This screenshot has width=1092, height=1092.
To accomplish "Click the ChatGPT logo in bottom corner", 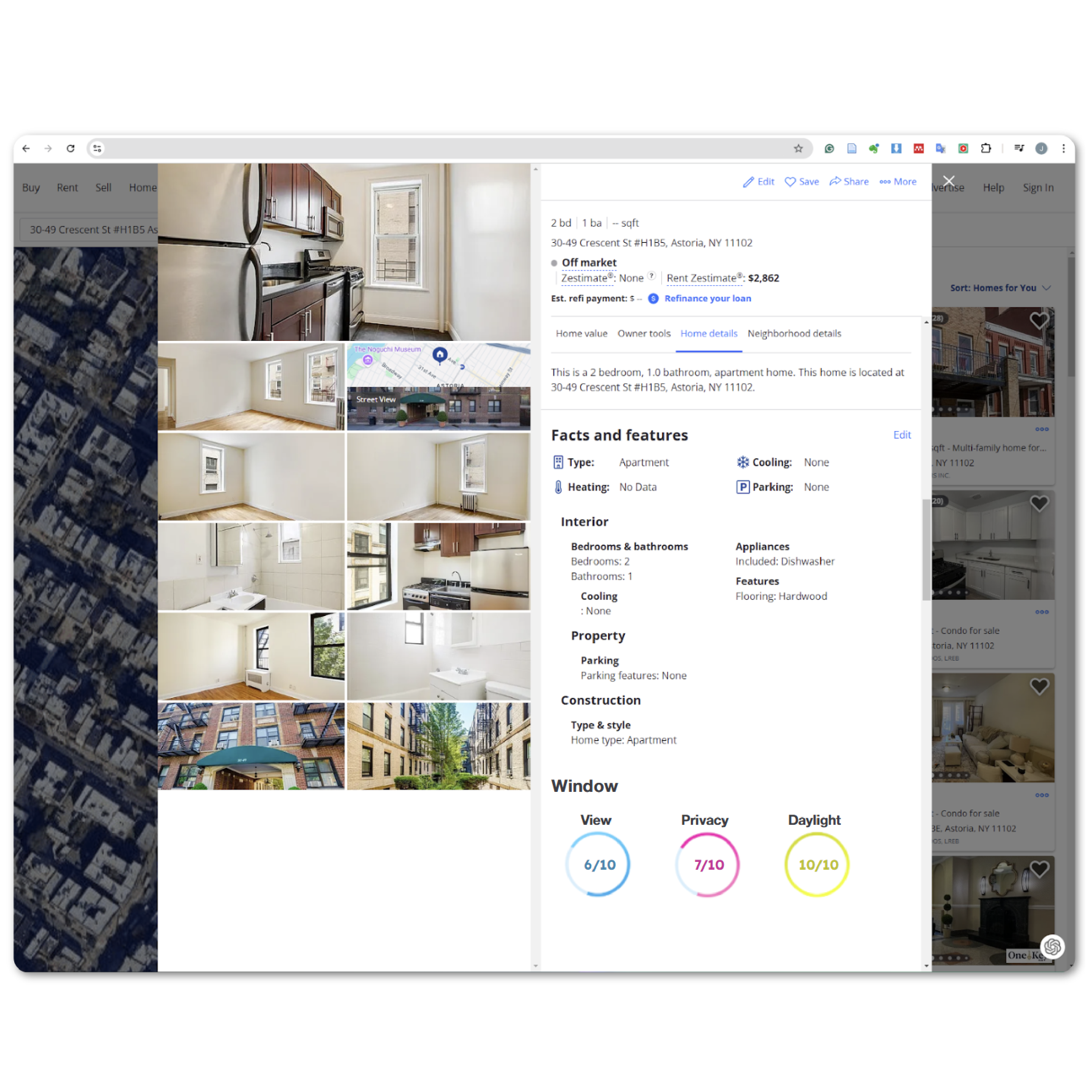I will click(1052, 947).
